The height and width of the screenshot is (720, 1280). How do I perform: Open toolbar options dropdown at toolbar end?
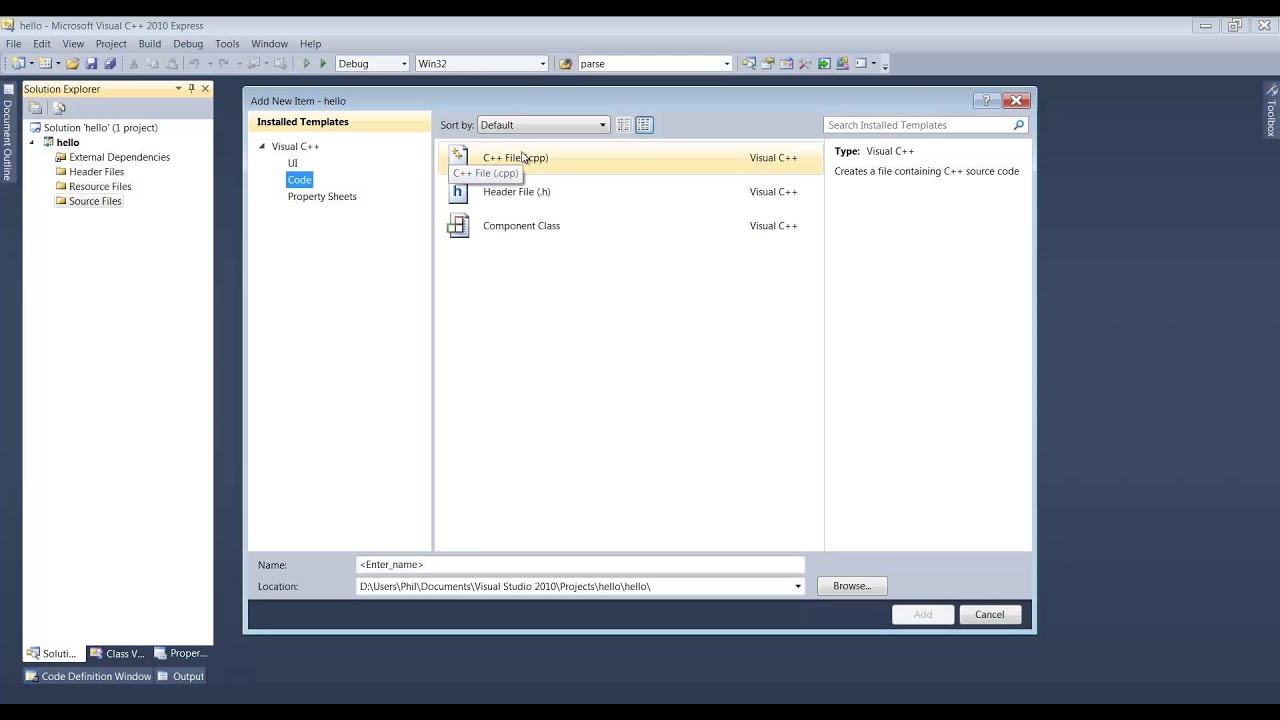[885, 66]
